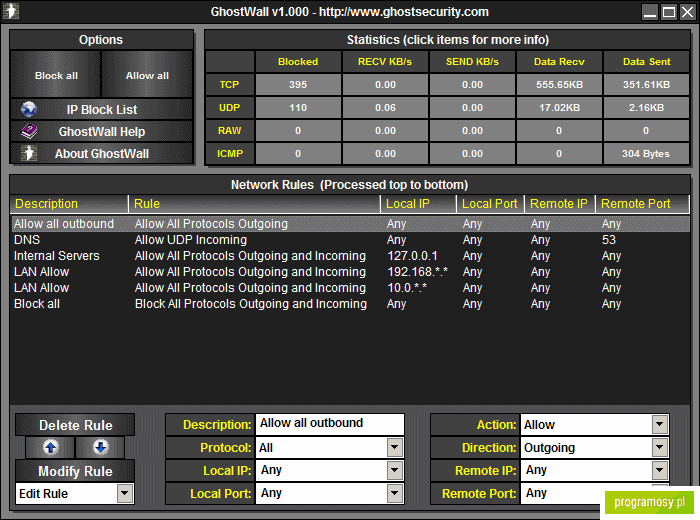Image resolution: width=700 pixels, height=520 pixels.
Task: Click the ghost icon beside About GhostWall
Action: tap(29, 153)
